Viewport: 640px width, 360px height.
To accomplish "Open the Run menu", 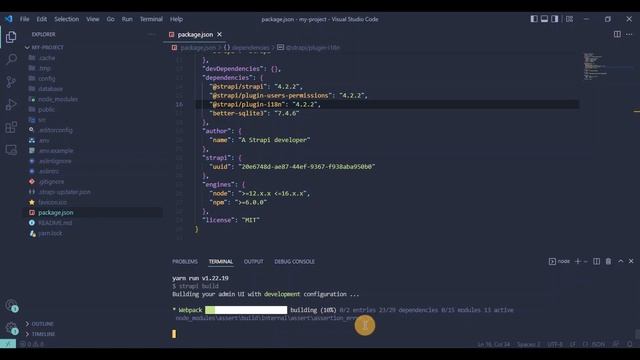I will click(127, 19).
